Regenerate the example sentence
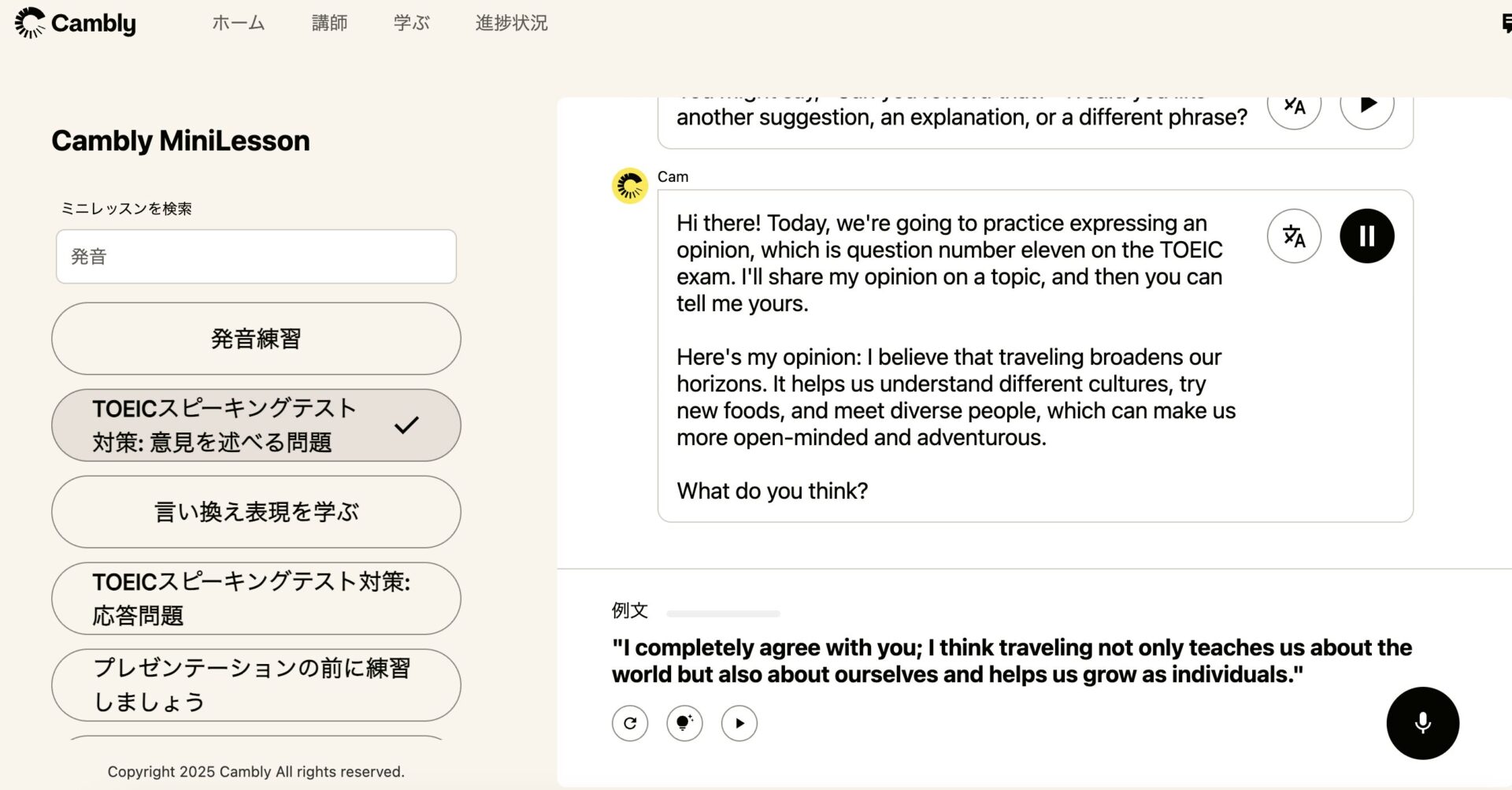 [x=629, y=722]
